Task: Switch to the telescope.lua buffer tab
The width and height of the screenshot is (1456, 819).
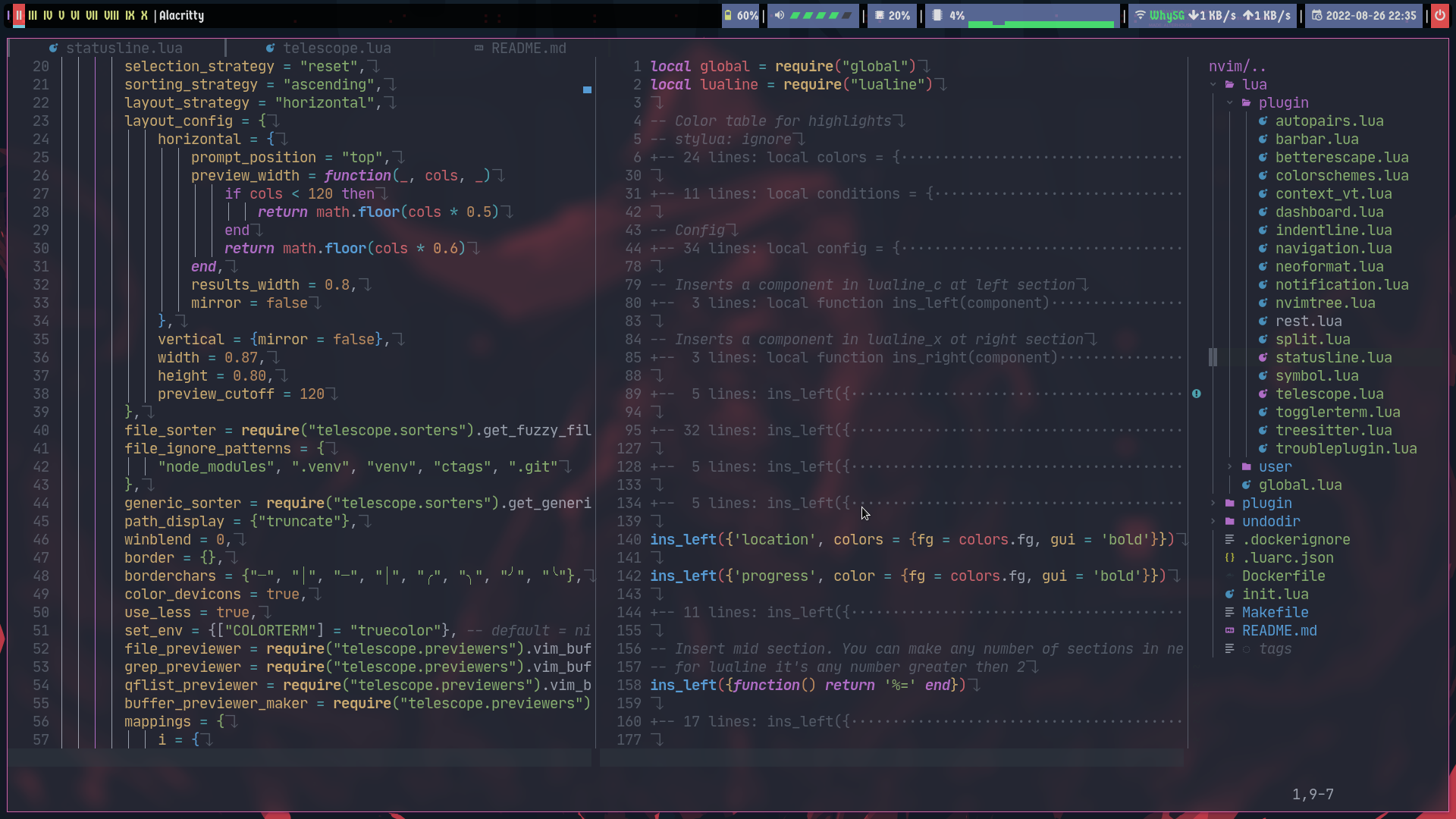Action: tap(336, 49)
